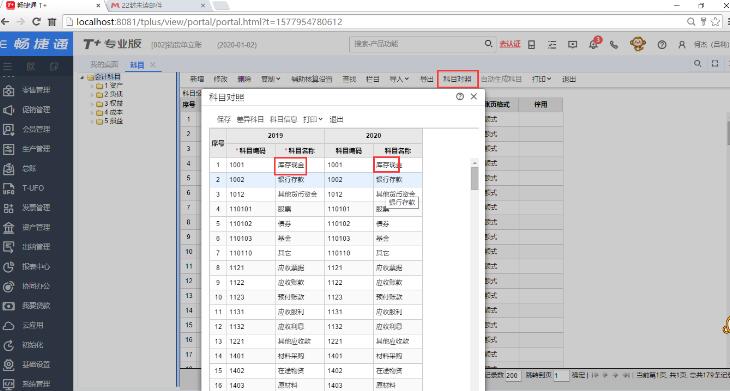This screenshot has width=730, height=391.
Task: Click the 资产管理 bank building icon
Action: click(9, 228)
